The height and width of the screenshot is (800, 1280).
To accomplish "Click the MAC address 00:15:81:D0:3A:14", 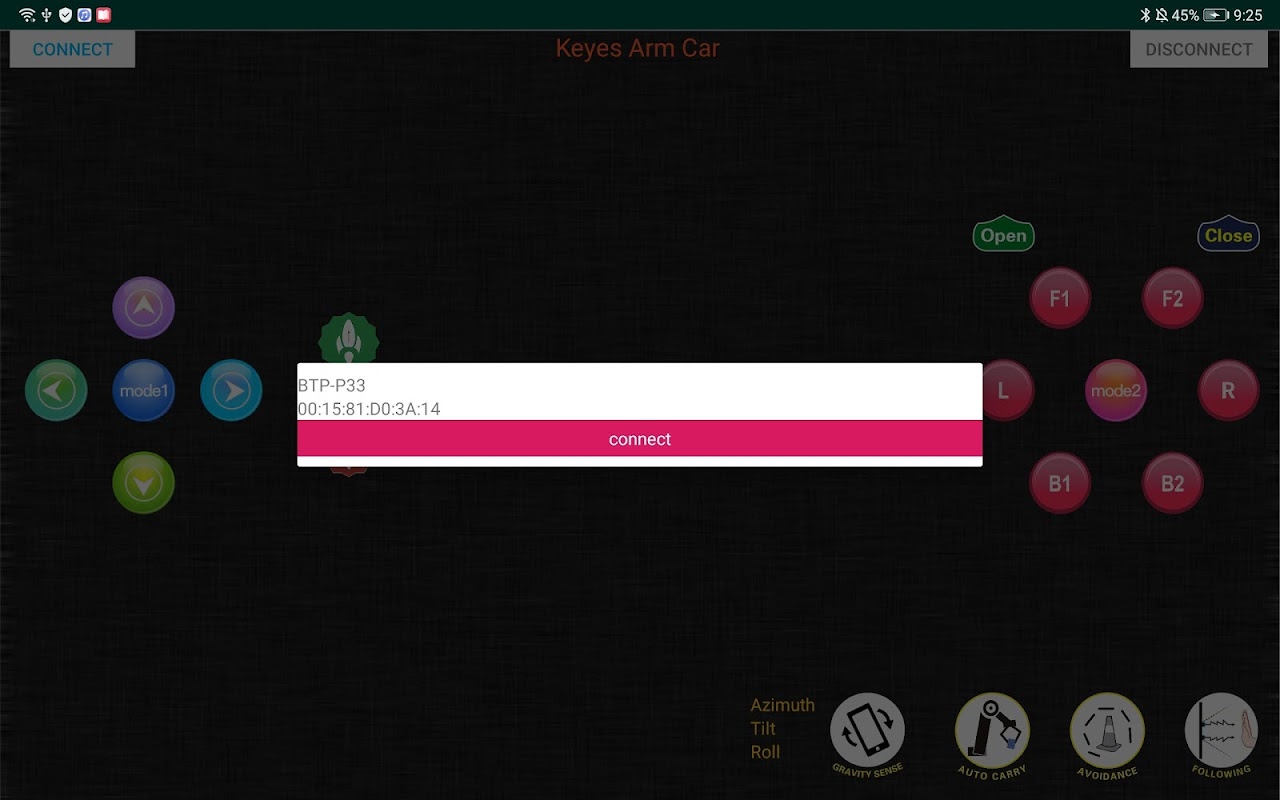I will pos(369,409).
